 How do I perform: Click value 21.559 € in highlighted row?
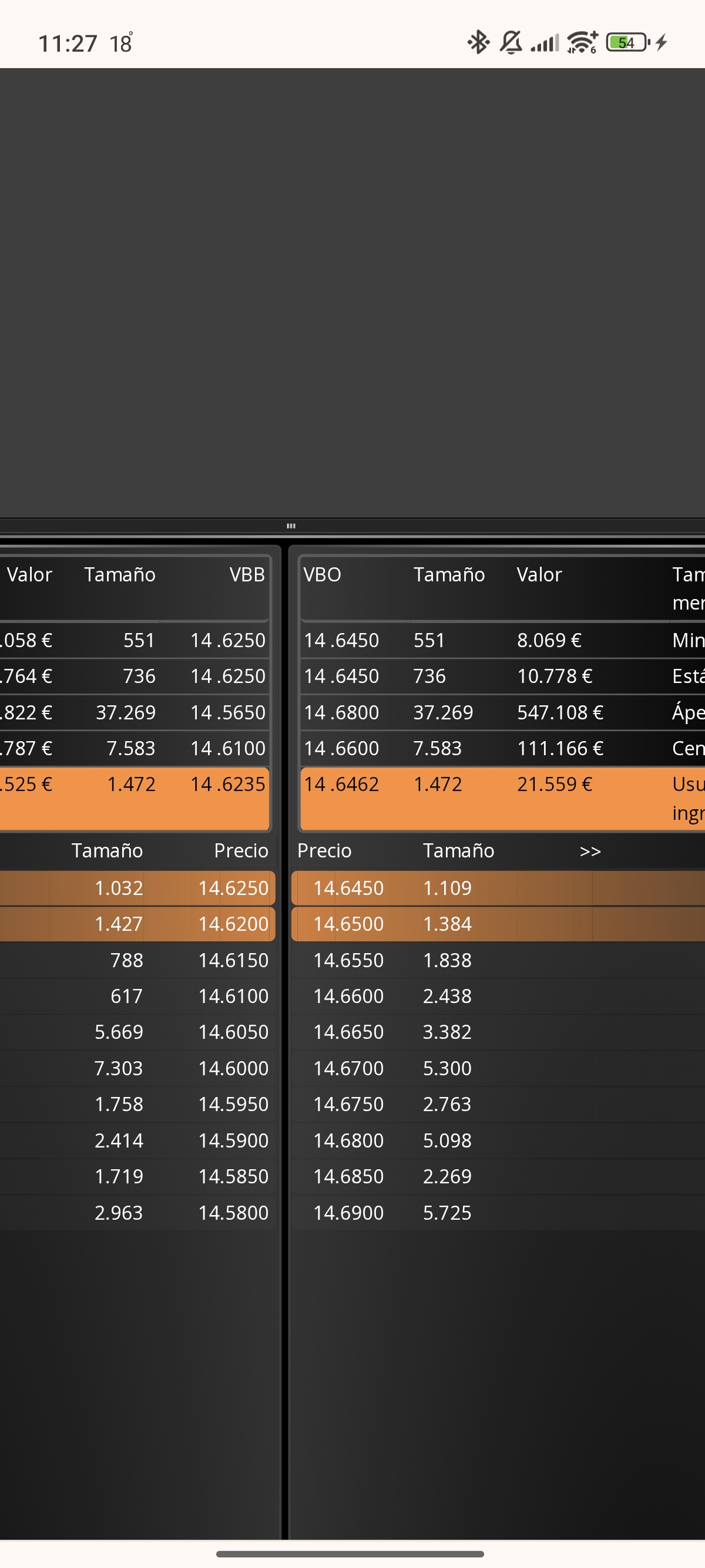coord(555,784)
